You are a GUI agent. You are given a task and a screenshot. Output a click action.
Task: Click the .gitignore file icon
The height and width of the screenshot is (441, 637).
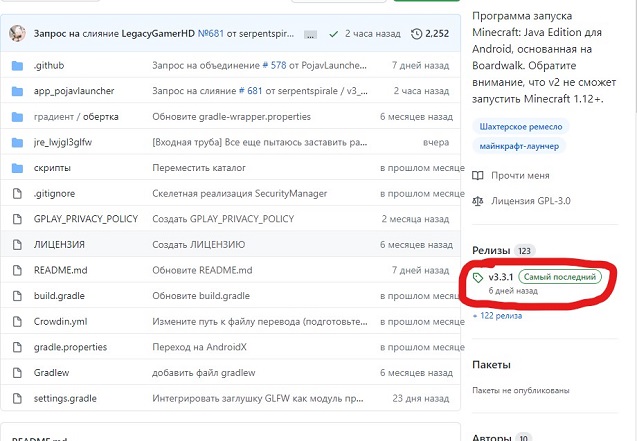(16, 193)
